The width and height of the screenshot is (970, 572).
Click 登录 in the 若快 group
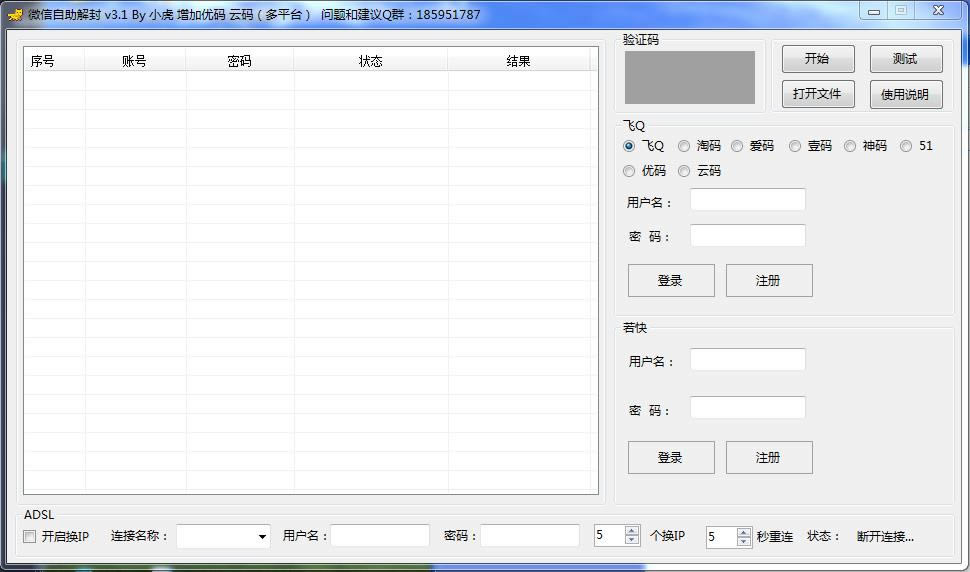671,458
